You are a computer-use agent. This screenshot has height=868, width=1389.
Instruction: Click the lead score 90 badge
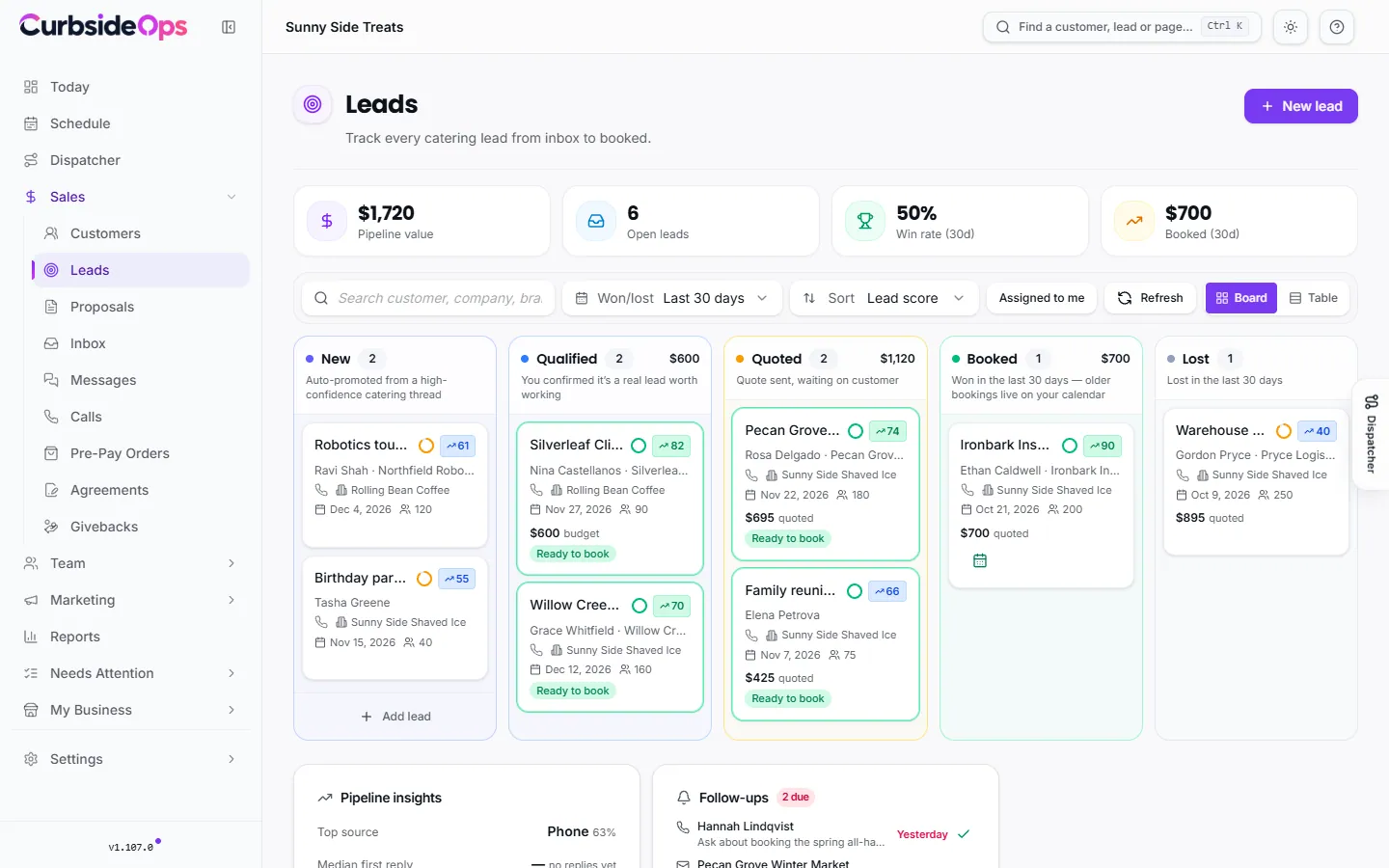1103,446
